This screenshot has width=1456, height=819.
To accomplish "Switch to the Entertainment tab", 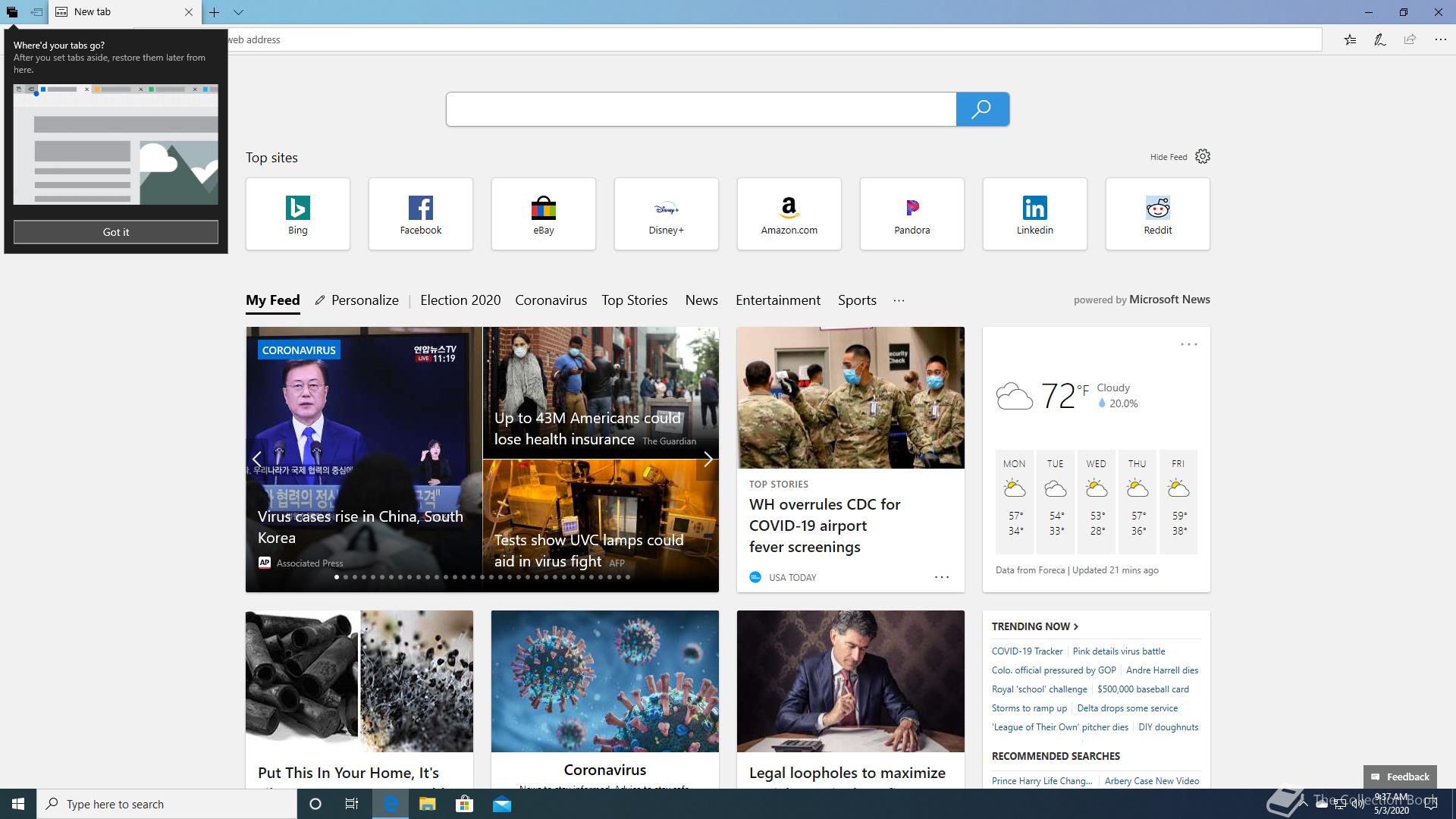I will (x=778, y=300).
